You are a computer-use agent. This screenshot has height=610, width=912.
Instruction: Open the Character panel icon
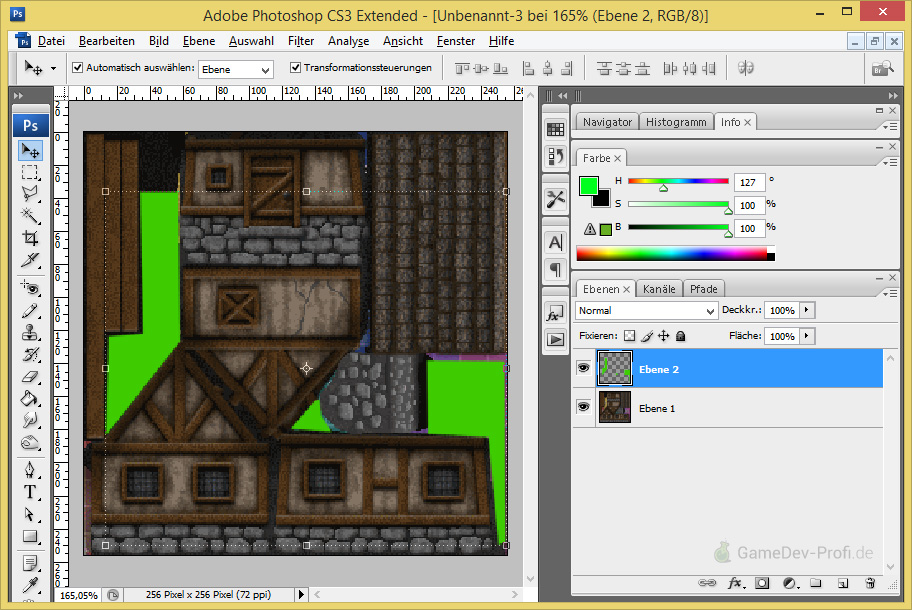(x=555, y=242)
